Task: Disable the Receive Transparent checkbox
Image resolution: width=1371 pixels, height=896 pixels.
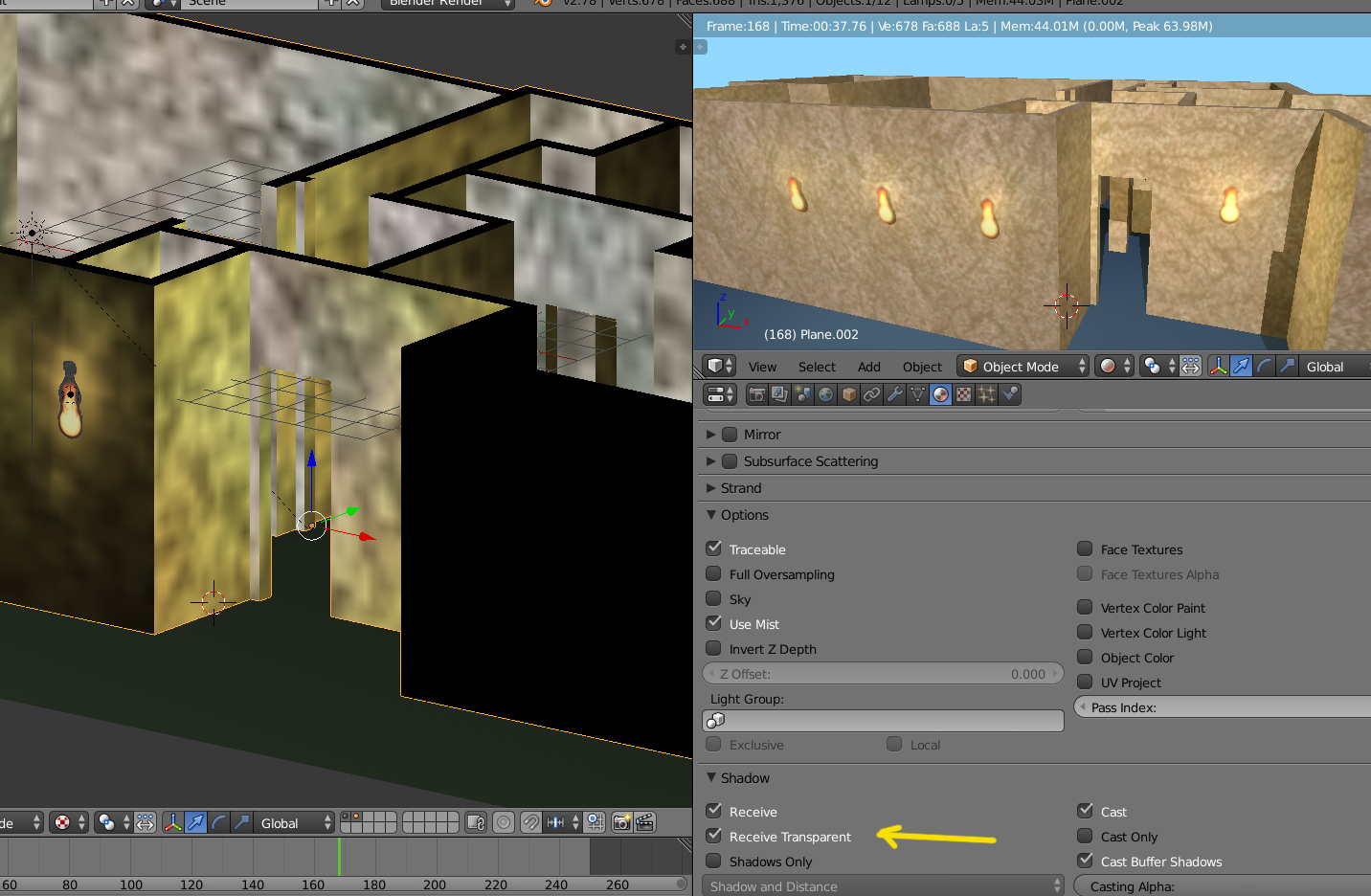Action: click(714, 836)
